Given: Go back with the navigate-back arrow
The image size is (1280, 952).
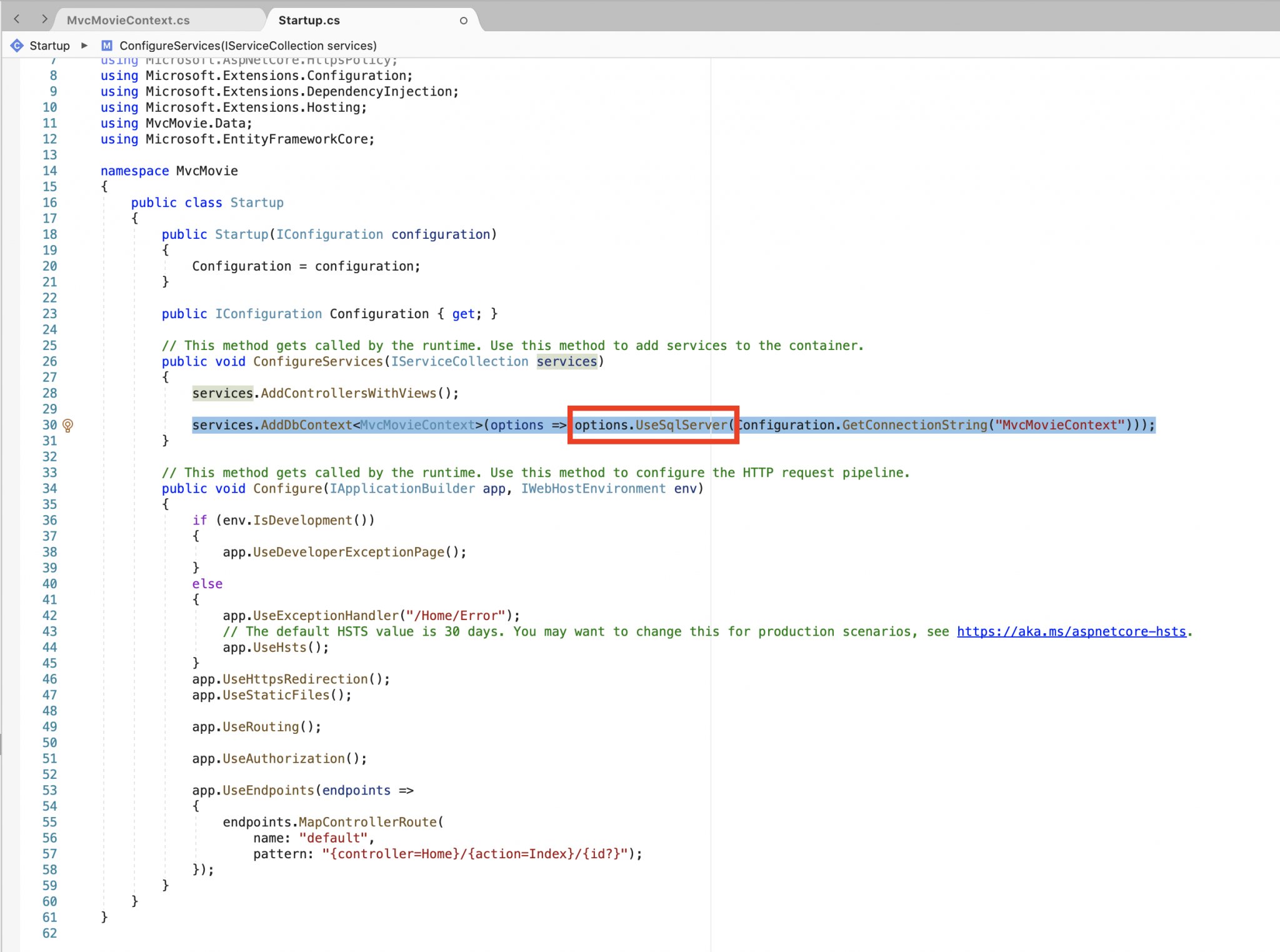Looking at the screenshot, I should (17, 19).
